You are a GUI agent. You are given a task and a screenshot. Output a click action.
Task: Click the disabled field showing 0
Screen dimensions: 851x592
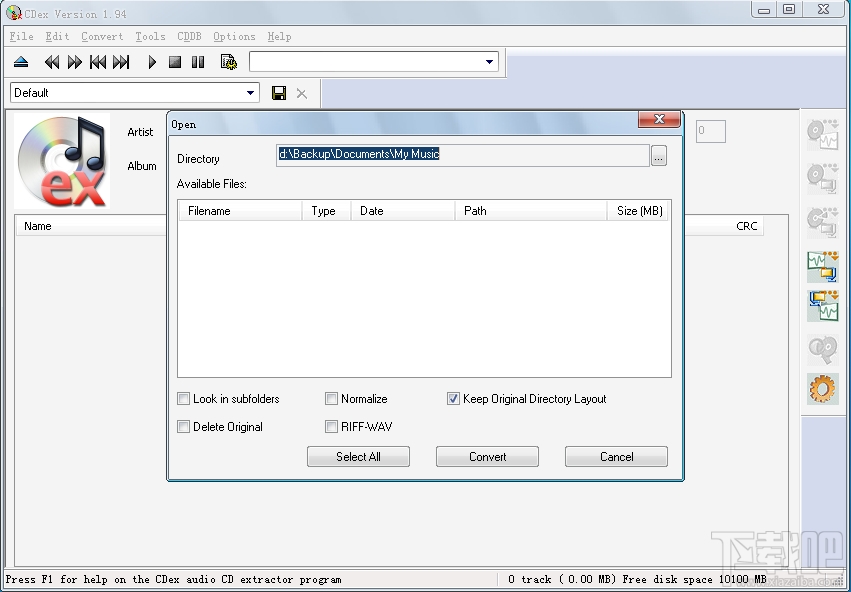(x=710, y=131)
